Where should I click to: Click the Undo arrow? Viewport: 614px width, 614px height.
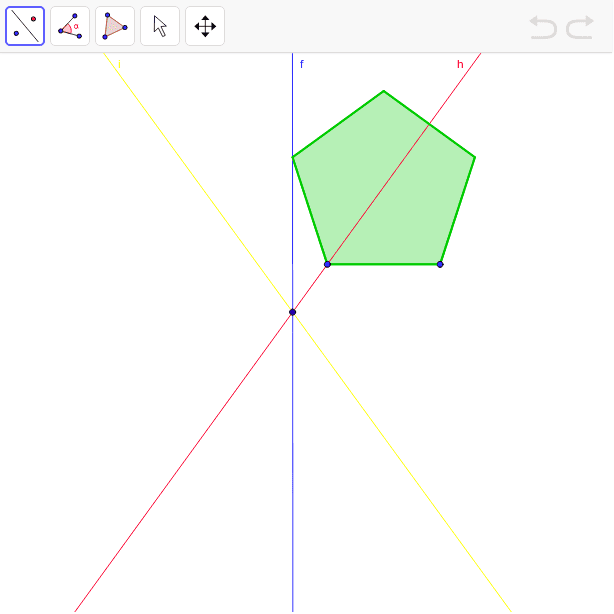tap(544, 27)
